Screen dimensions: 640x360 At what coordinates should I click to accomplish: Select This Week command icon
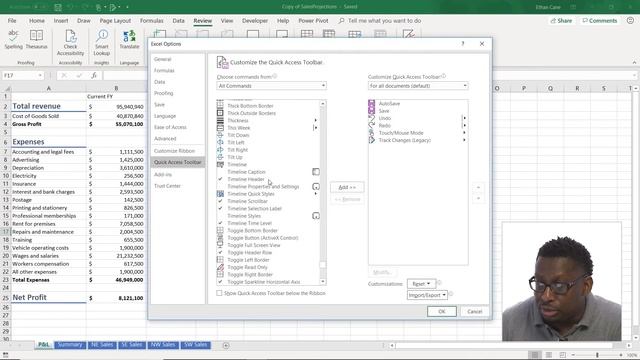coord(220,128)
